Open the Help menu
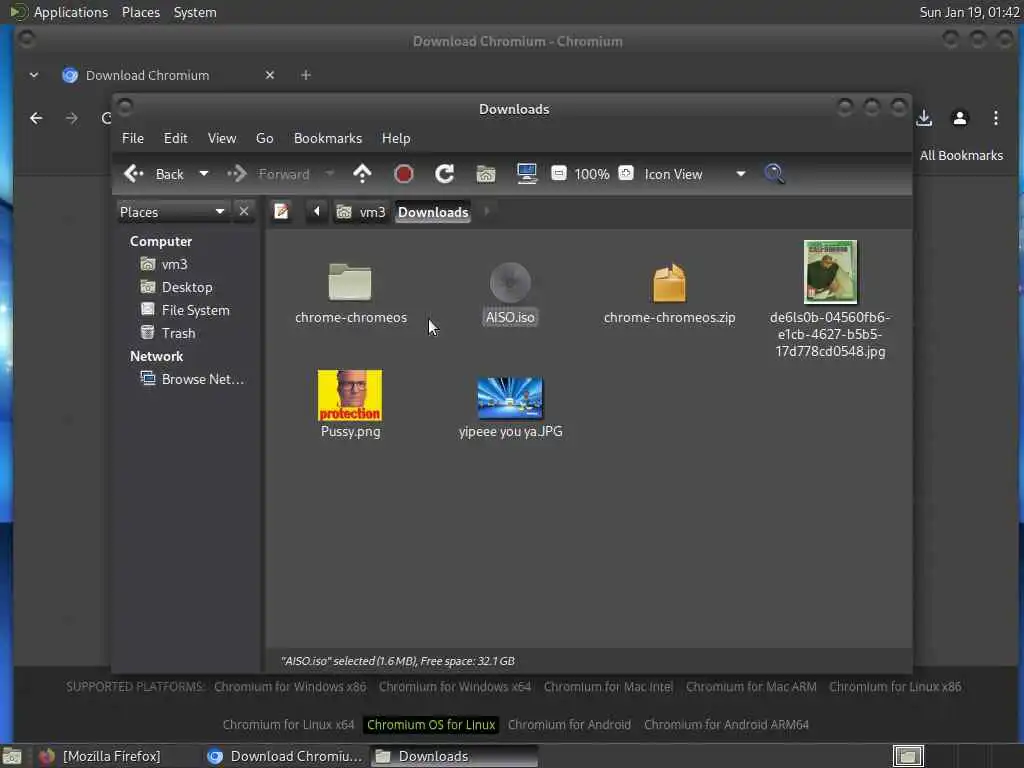The width and height of the screenshot is (1024, 768). [396, 138]
